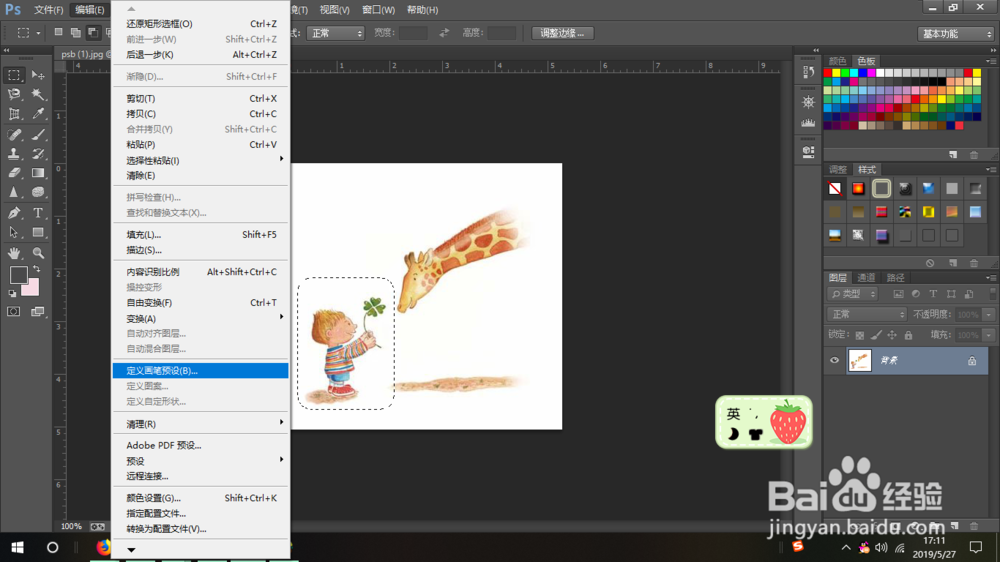Toggle visibility of the 背景 layer
1000x562 pixels.
(834, 360)
